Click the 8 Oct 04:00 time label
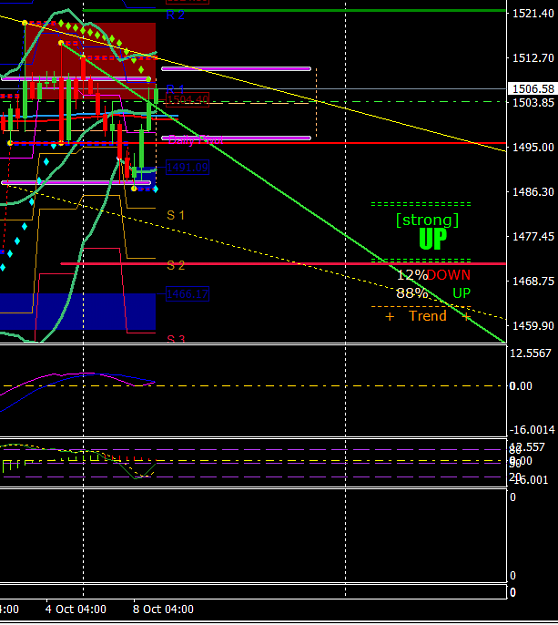 point(163,609)
